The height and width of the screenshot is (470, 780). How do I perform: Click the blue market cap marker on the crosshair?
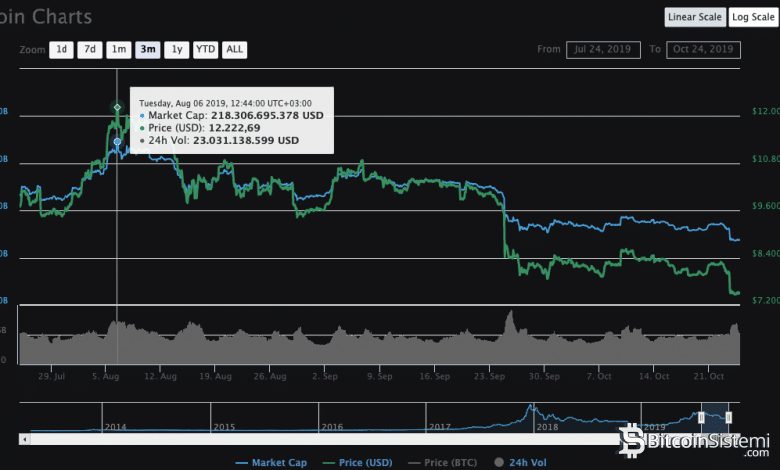point(117,142)
